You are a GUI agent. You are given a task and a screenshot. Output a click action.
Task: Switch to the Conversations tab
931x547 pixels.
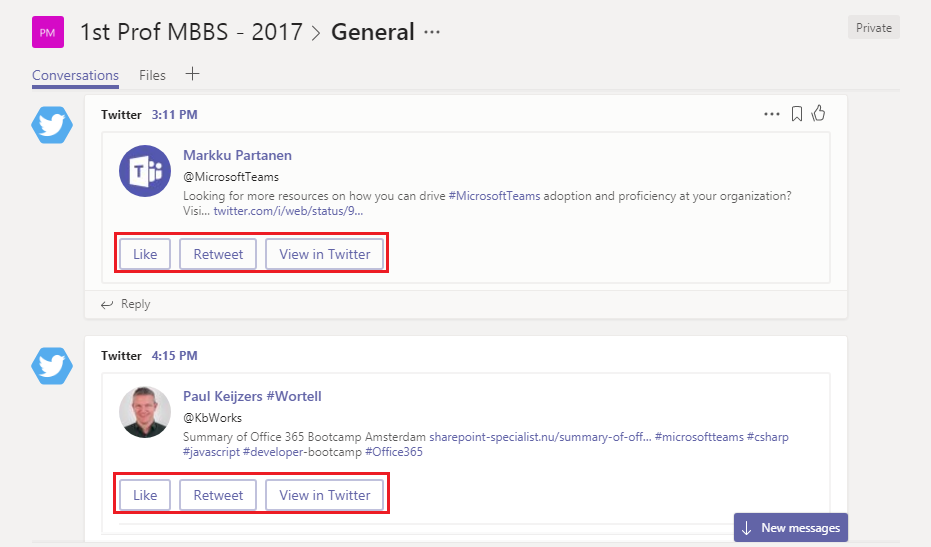point(75,75)
